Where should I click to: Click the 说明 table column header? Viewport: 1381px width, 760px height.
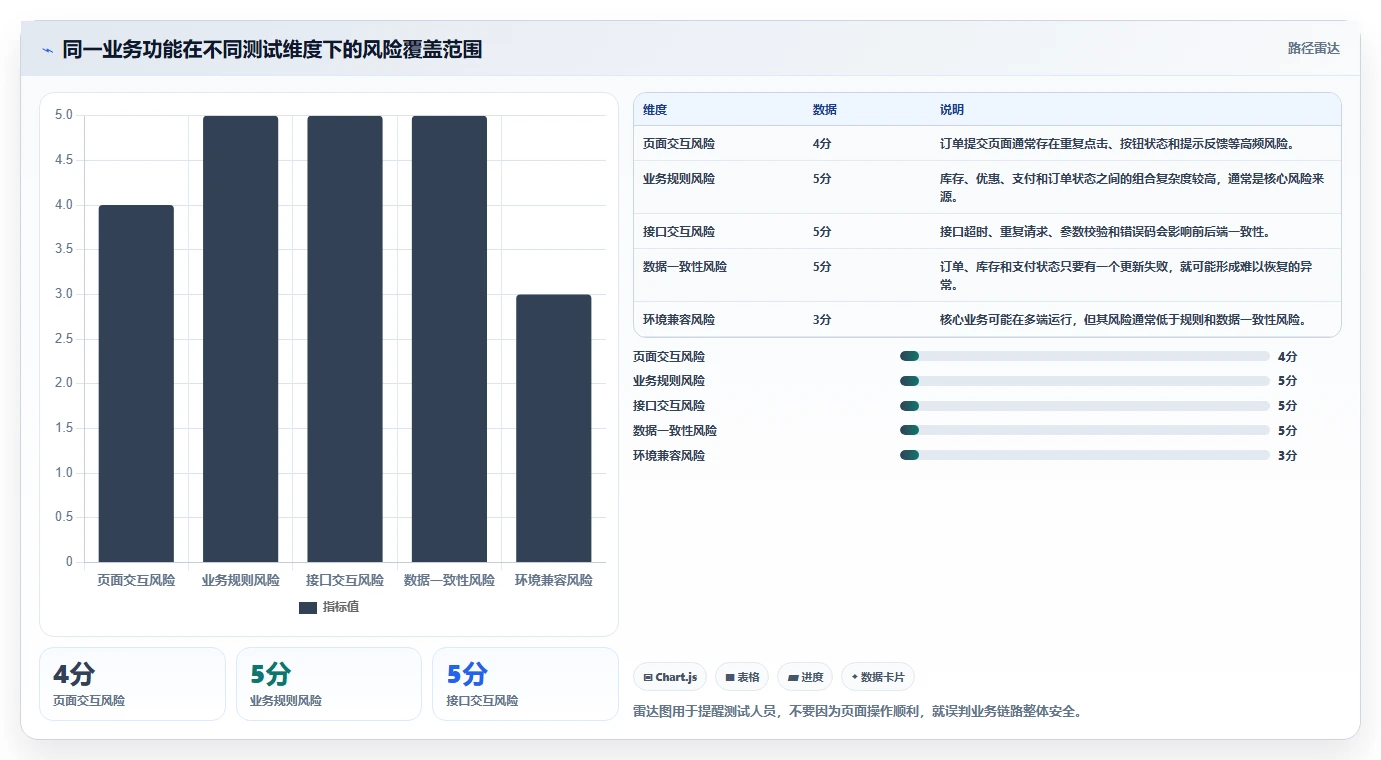coord(952,109)
